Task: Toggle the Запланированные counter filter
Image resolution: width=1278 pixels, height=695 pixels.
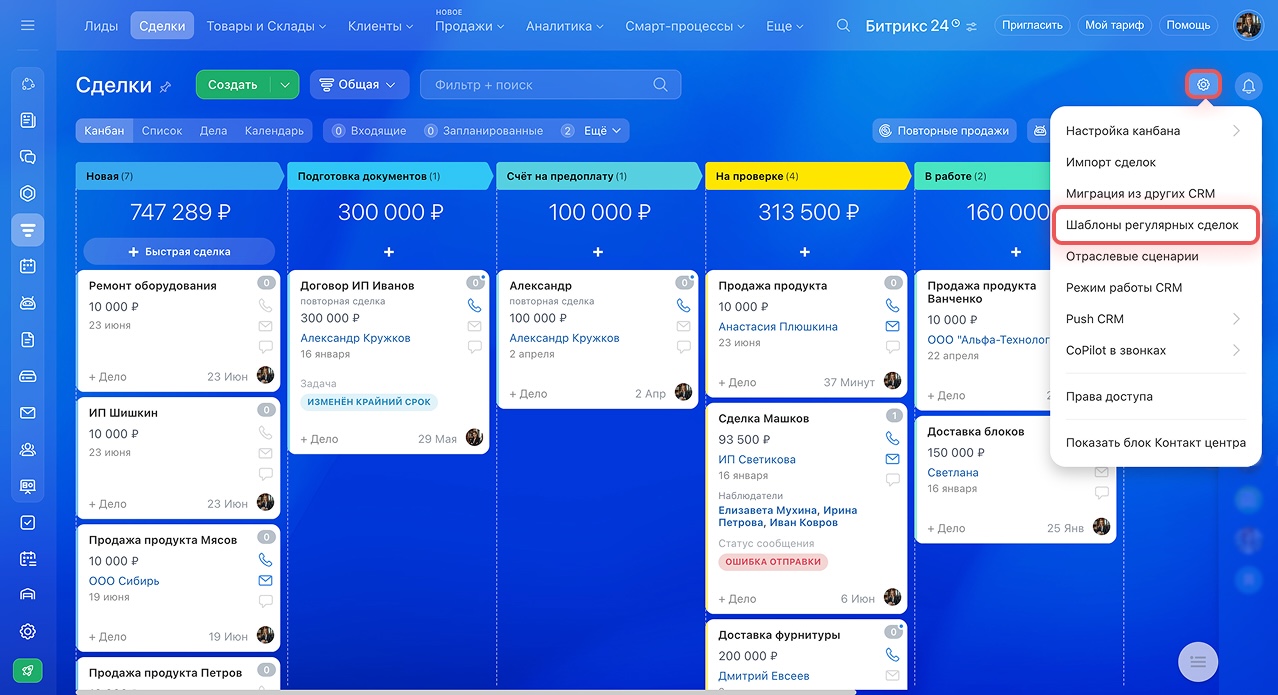Action: [483, 131]
